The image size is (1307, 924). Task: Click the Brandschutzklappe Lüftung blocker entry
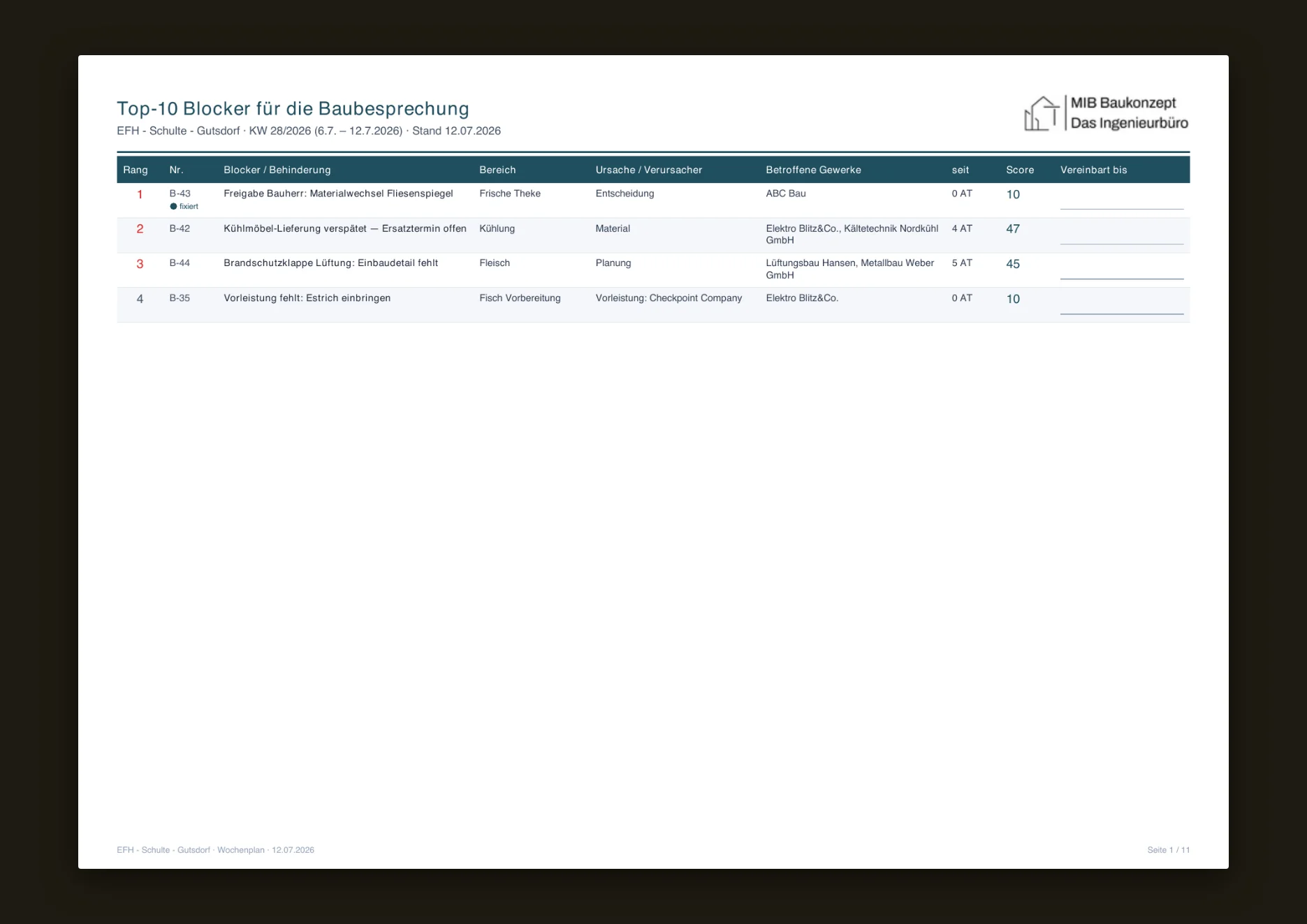pyautogui.click(x=331, y=263)
